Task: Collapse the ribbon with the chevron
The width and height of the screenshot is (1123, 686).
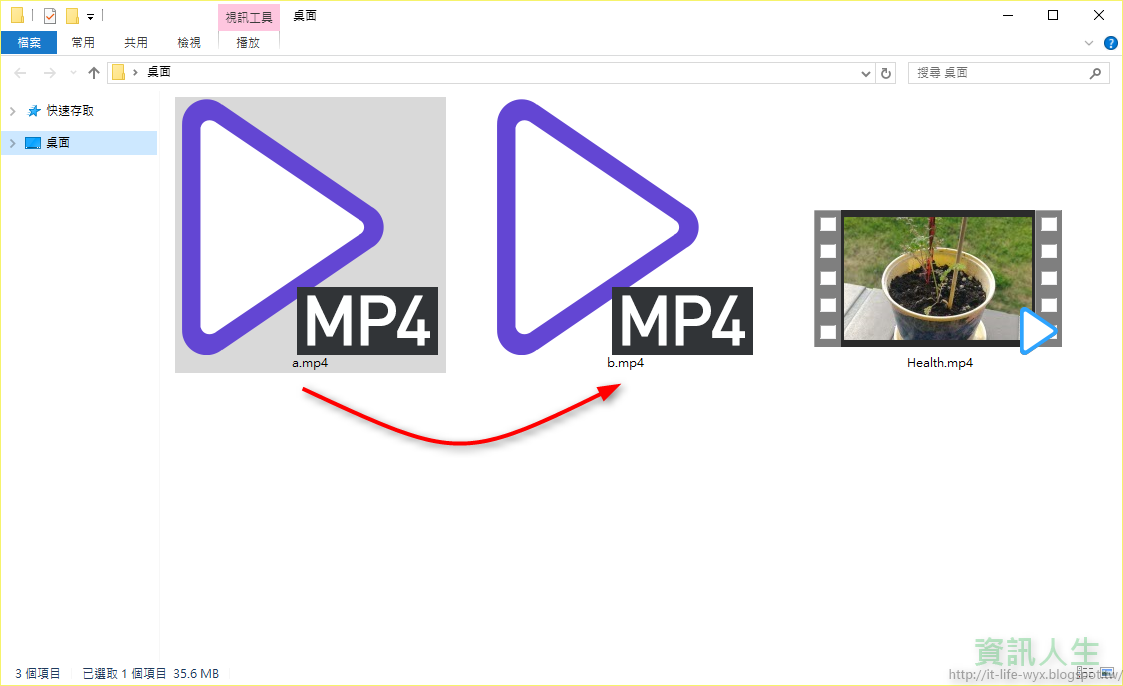Action: click(1090, 42)
